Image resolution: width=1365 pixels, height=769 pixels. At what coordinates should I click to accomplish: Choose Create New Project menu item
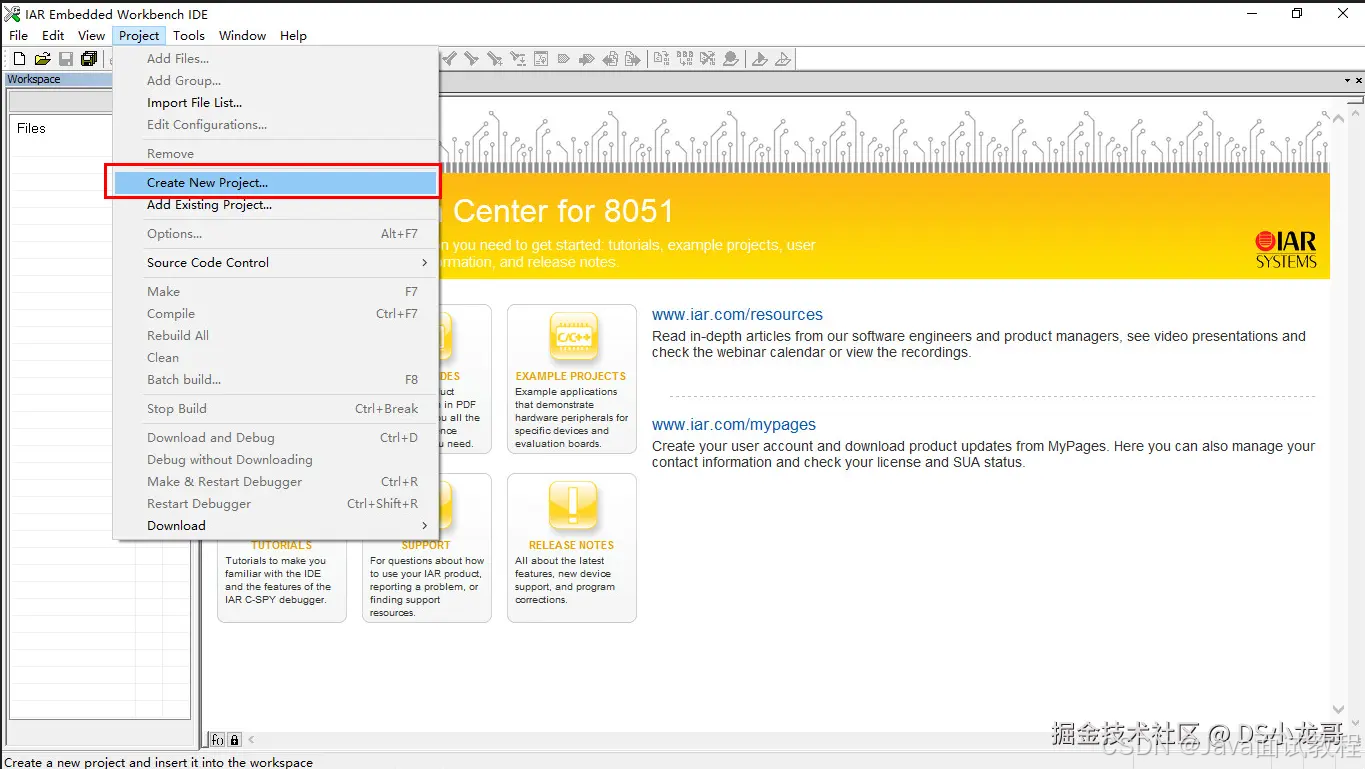275,183
